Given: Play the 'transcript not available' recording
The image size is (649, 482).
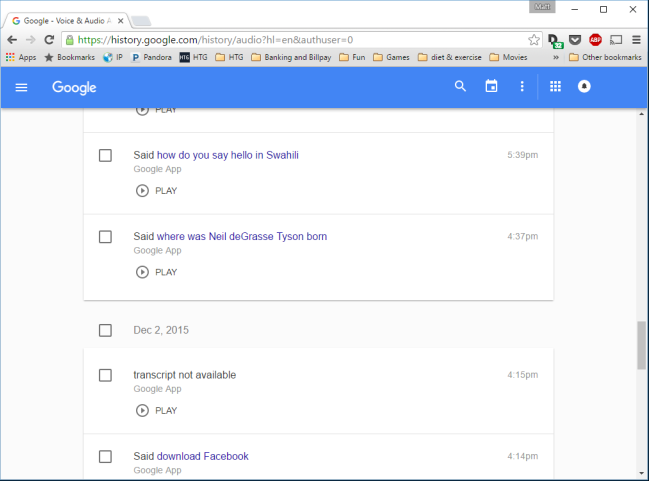Looking at the screenshot, I should pos(156,410).
